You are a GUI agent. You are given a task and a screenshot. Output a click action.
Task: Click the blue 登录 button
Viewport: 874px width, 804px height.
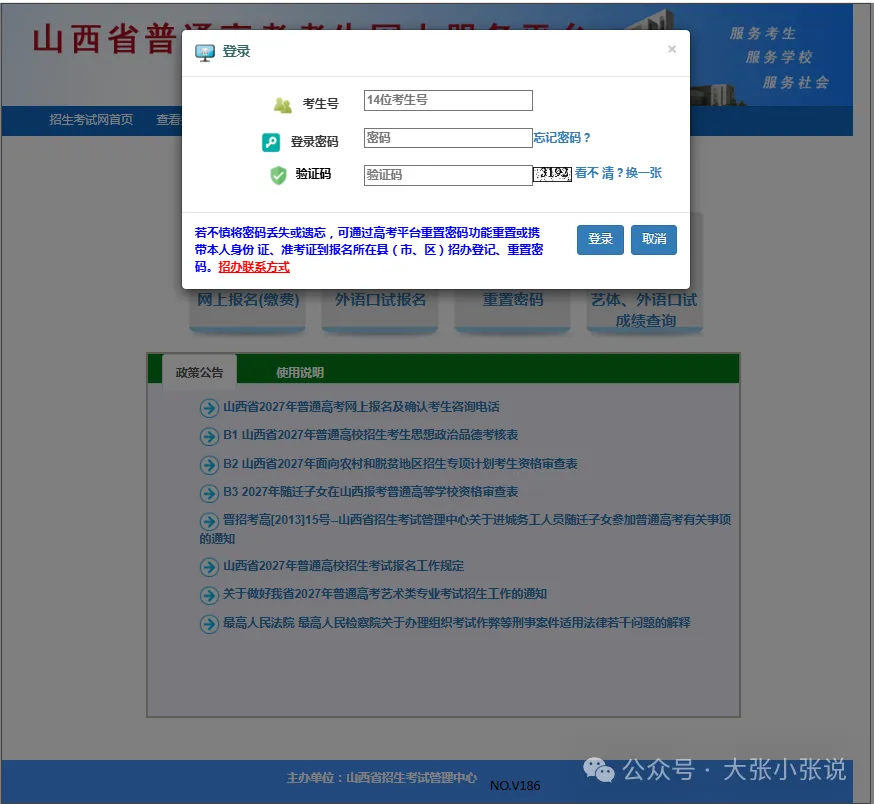point(600,240)
